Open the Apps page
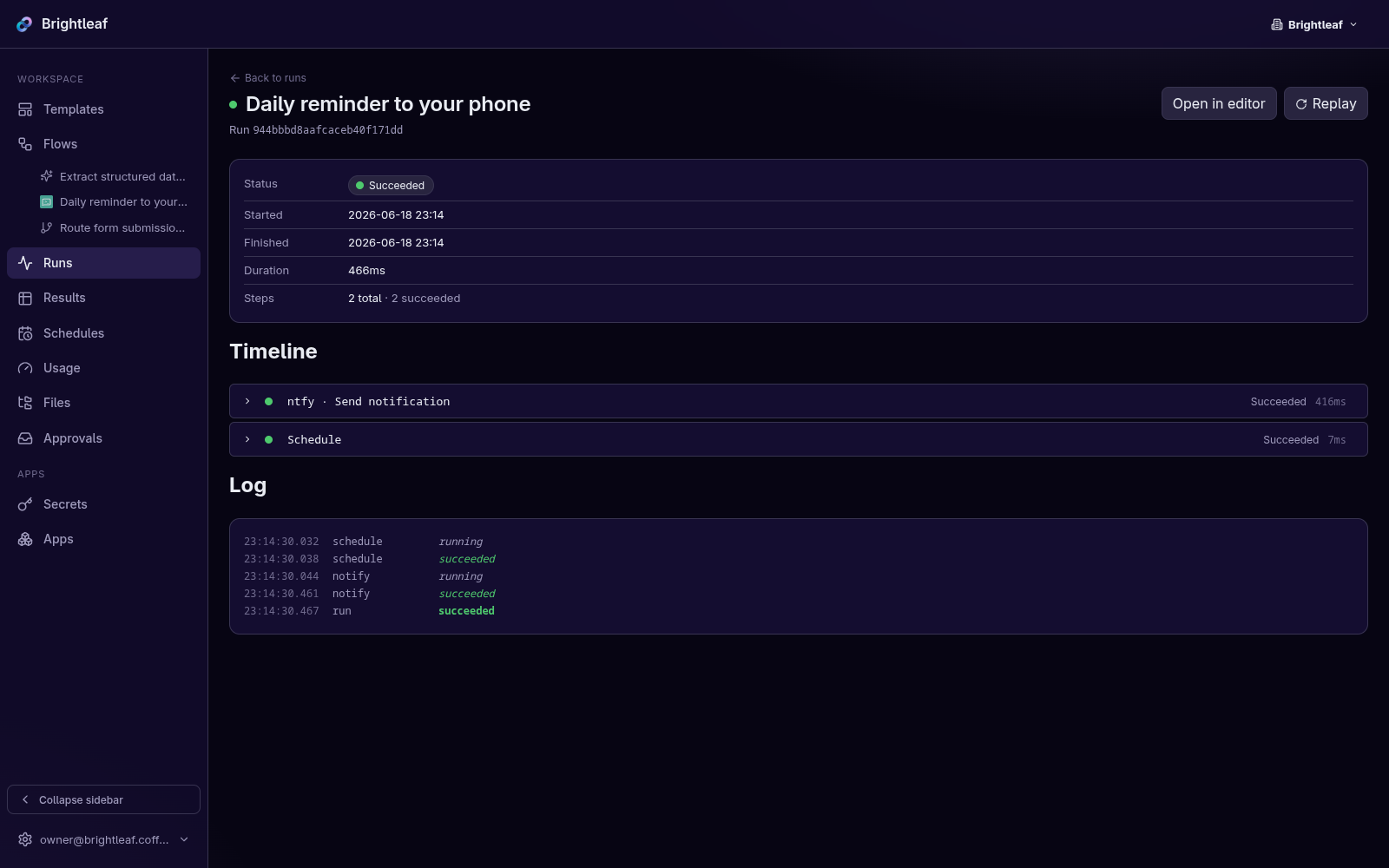The height and width of the screenshot is (868, 1389). tap(103, 539)
